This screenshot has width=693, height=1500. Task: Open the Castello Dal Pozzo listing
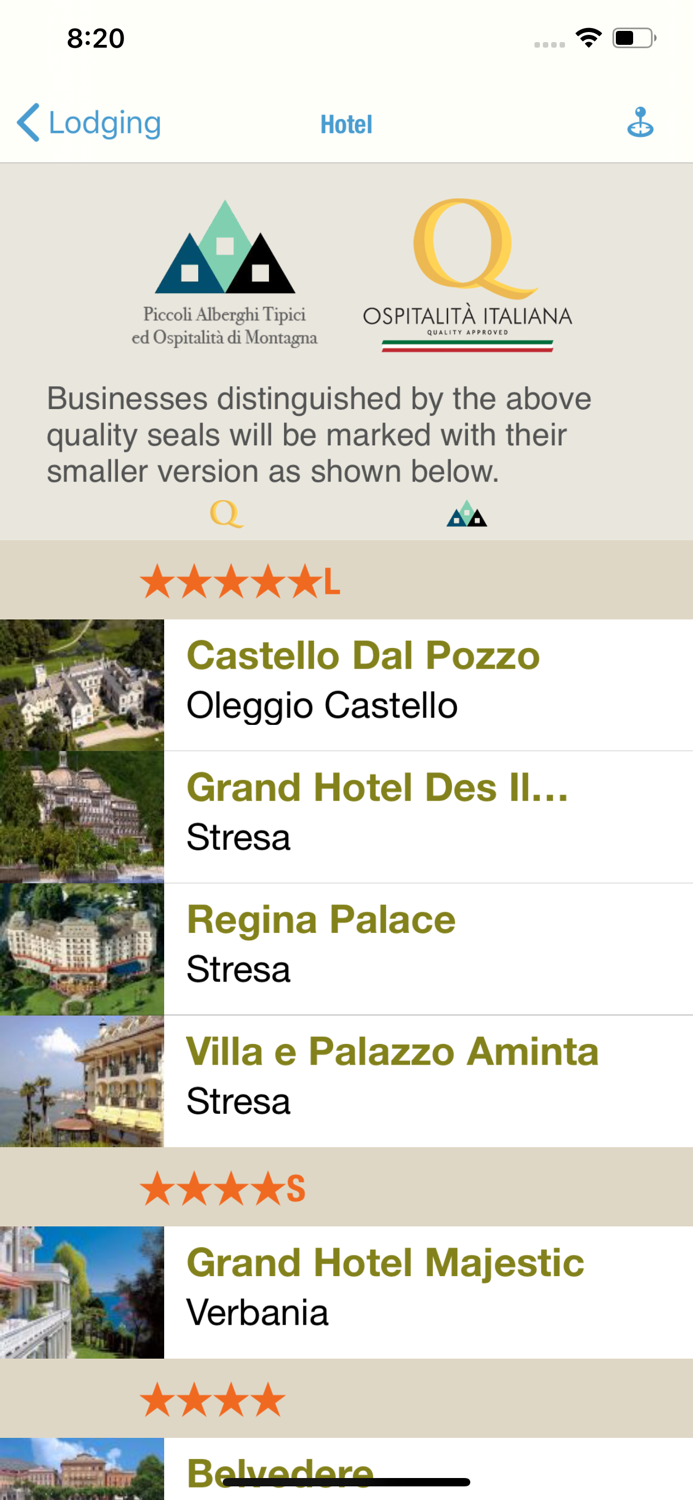click(x=363, y=656)
